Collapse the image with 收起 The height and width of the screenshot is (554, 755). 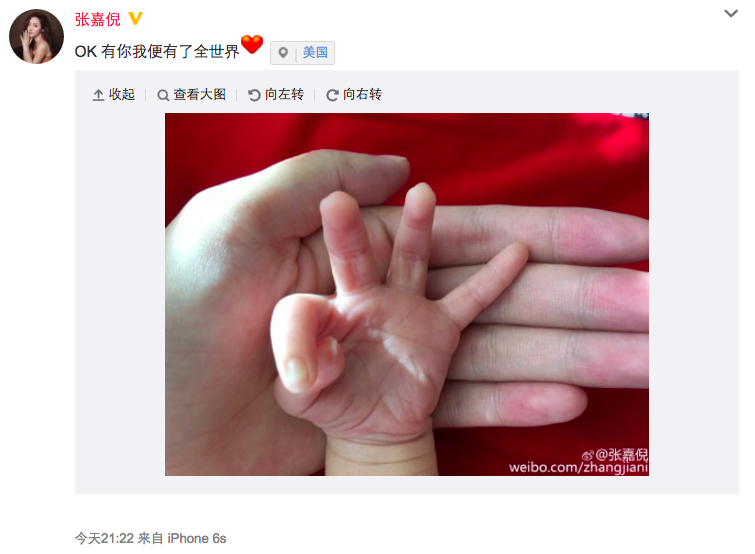pyautogui.click(x=114, y=94)
